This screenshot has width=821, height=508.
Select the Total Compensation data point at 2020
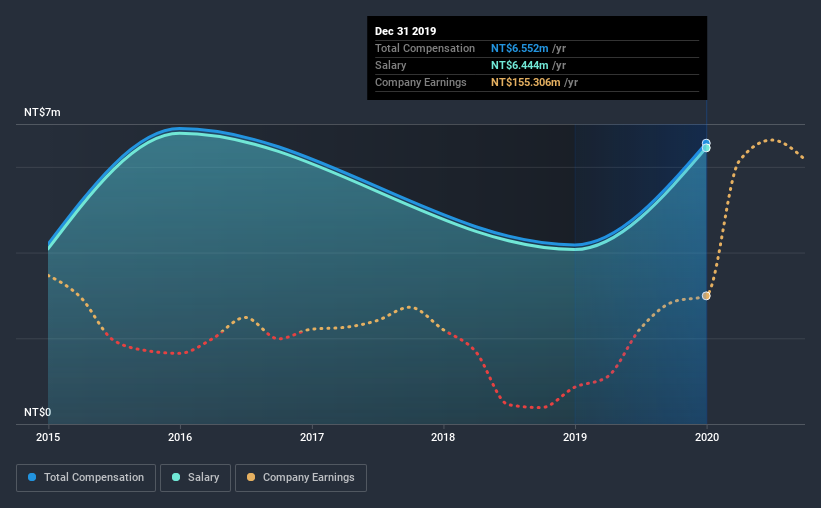[x=706, y=143]
